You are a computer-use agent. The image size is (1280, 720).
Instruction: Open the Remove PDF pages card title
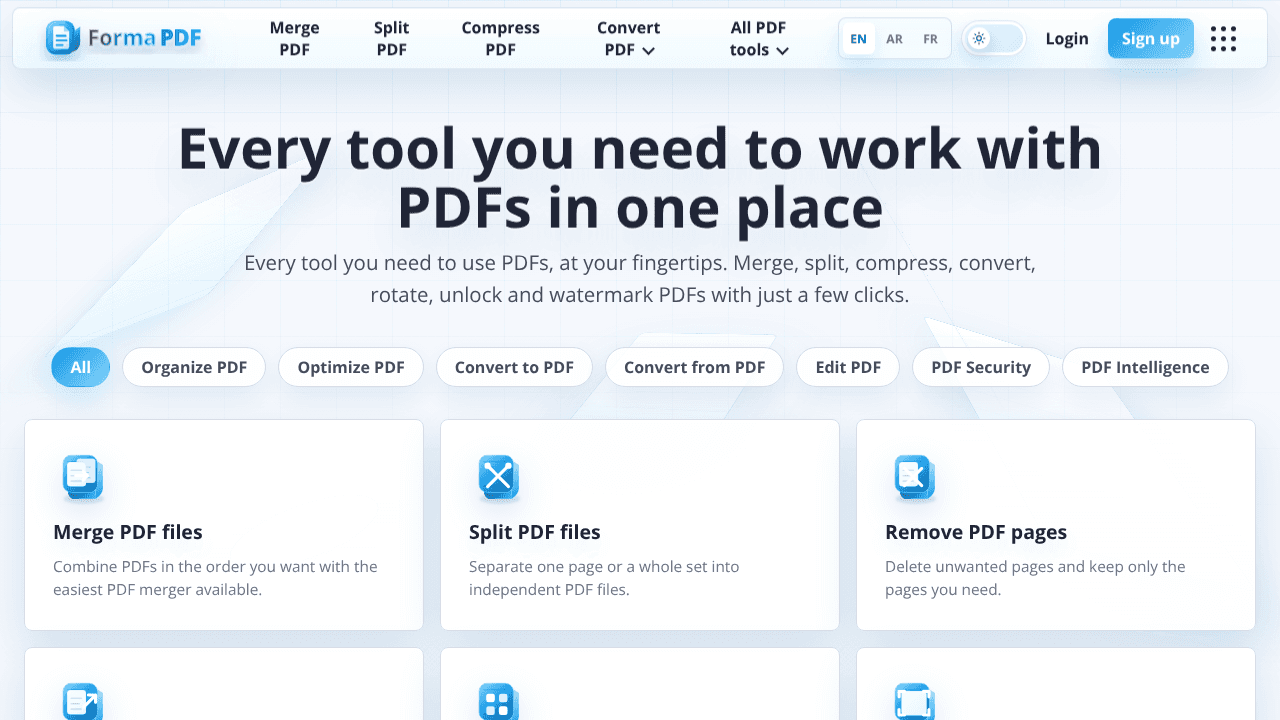(x=976, y=532)
